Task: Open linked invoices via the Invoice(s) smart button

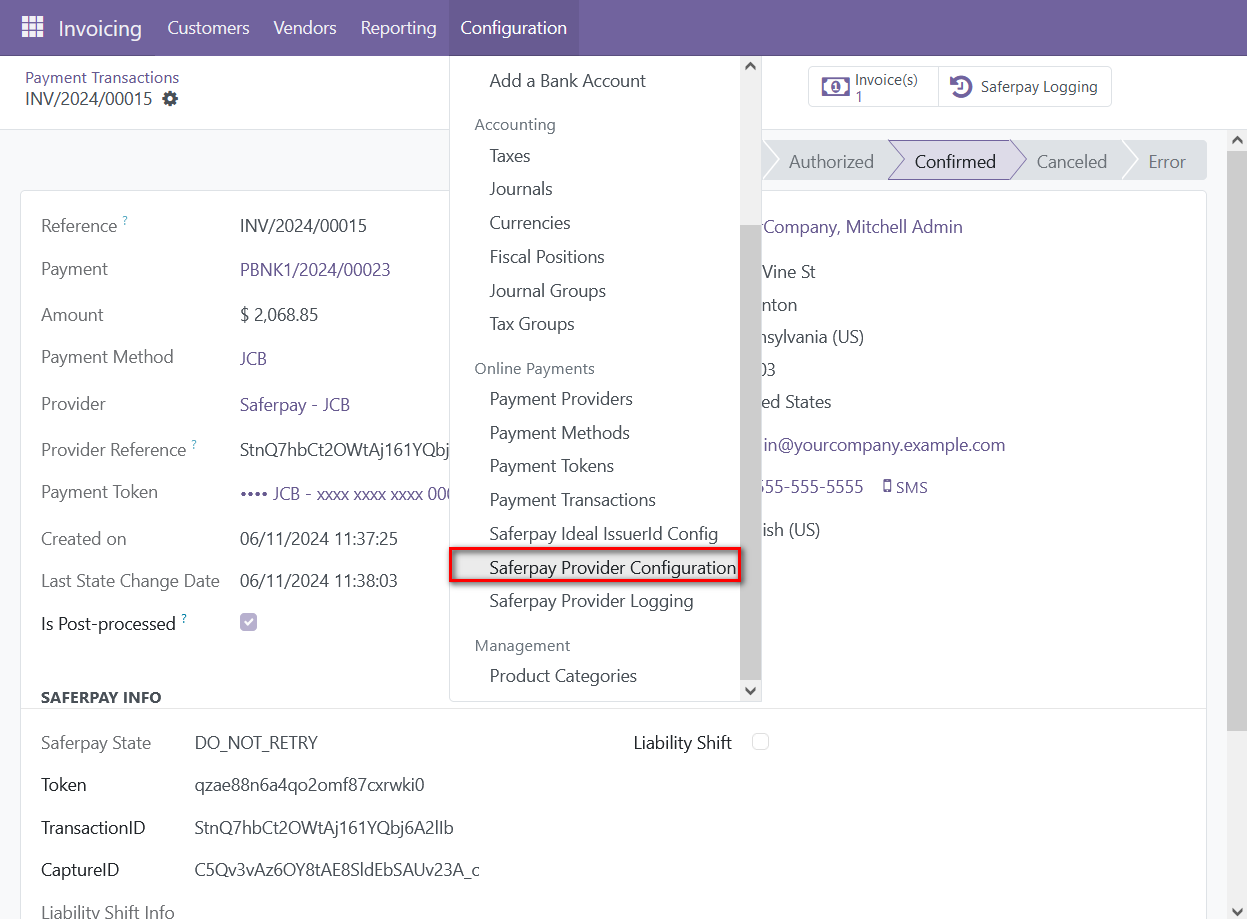Action: (871, 86)
